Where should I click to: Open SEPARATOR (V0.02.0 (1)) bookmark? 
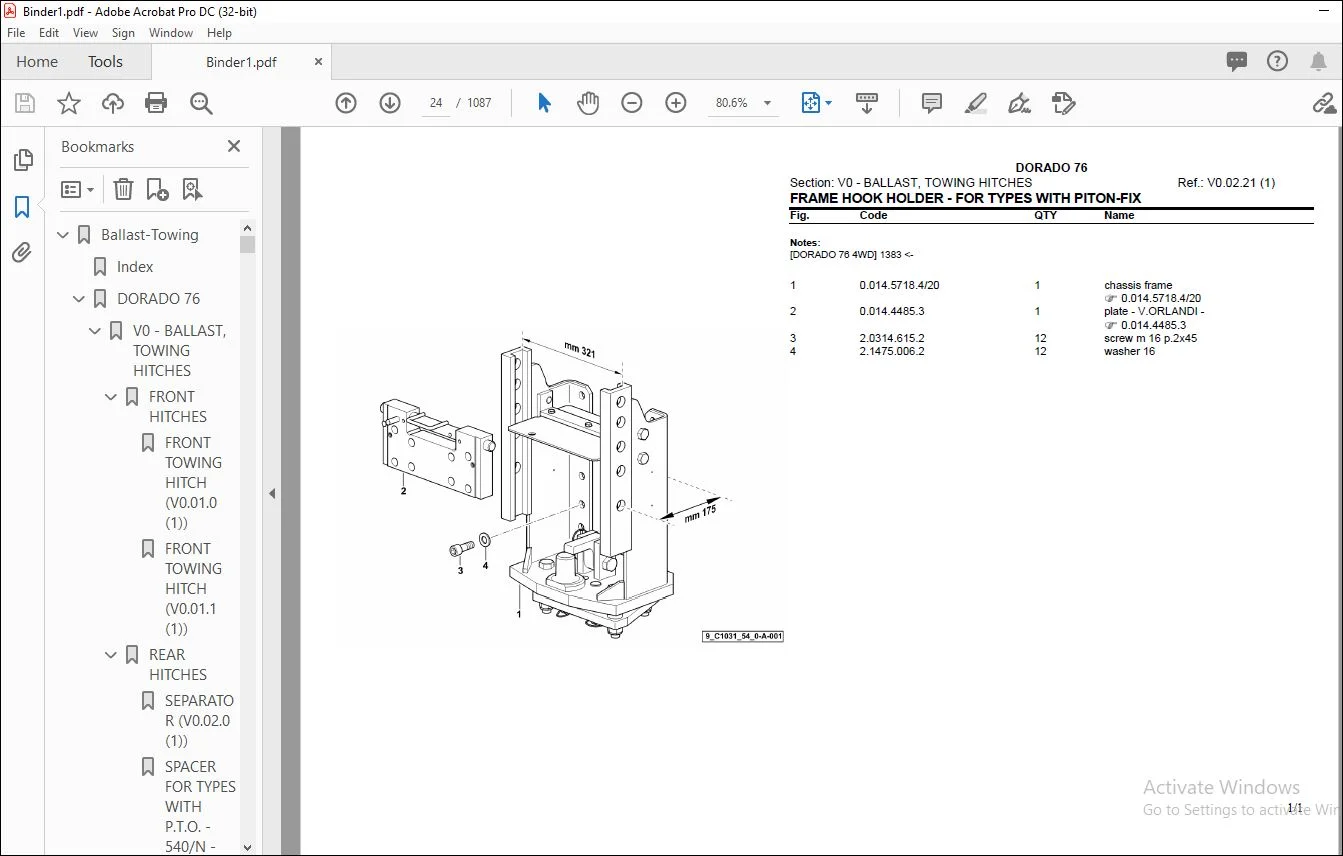tap(199, 721)
